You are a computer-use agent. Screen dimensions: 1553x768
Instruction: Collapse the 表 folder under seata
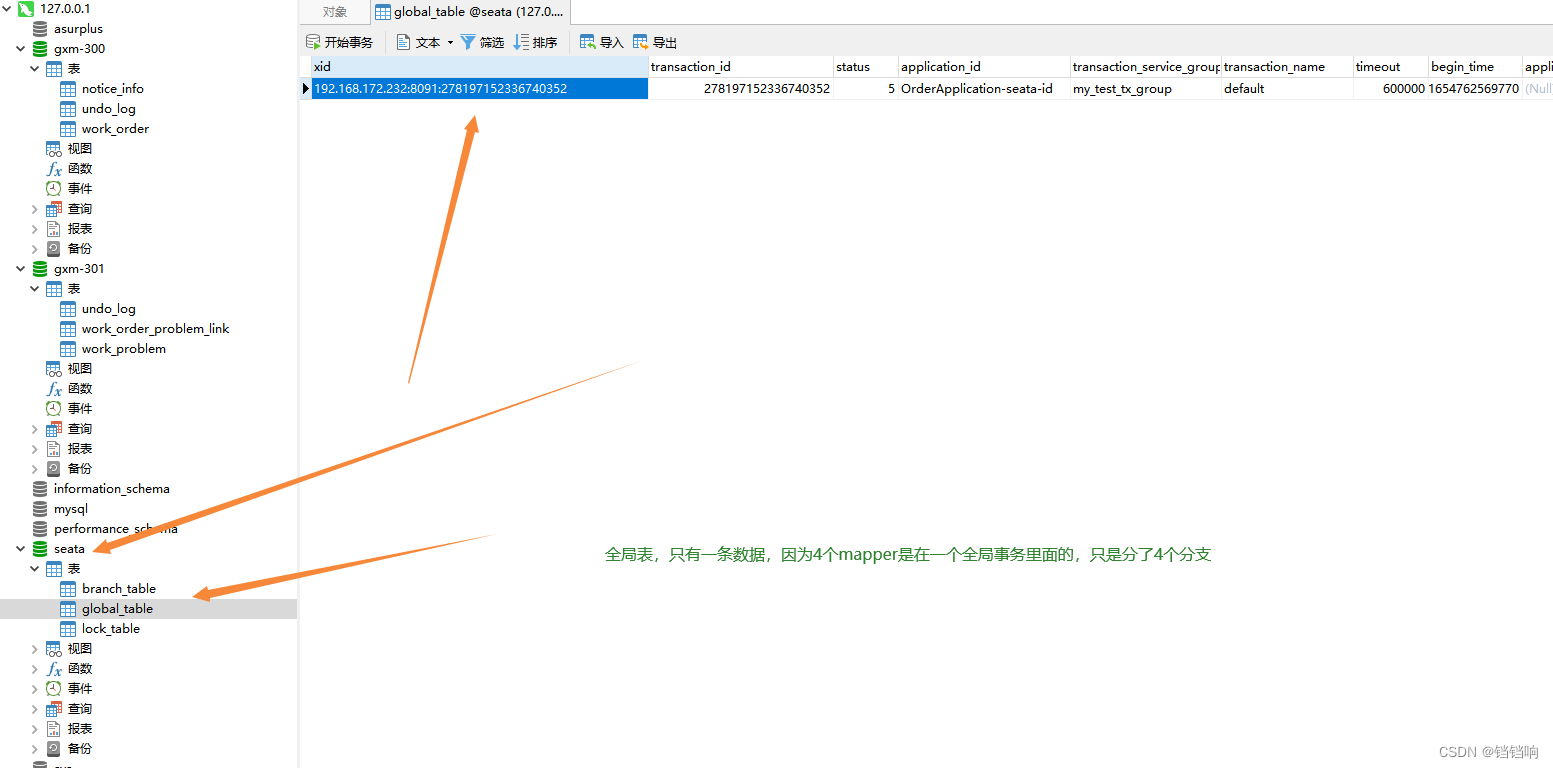click(x=35, y=568)
